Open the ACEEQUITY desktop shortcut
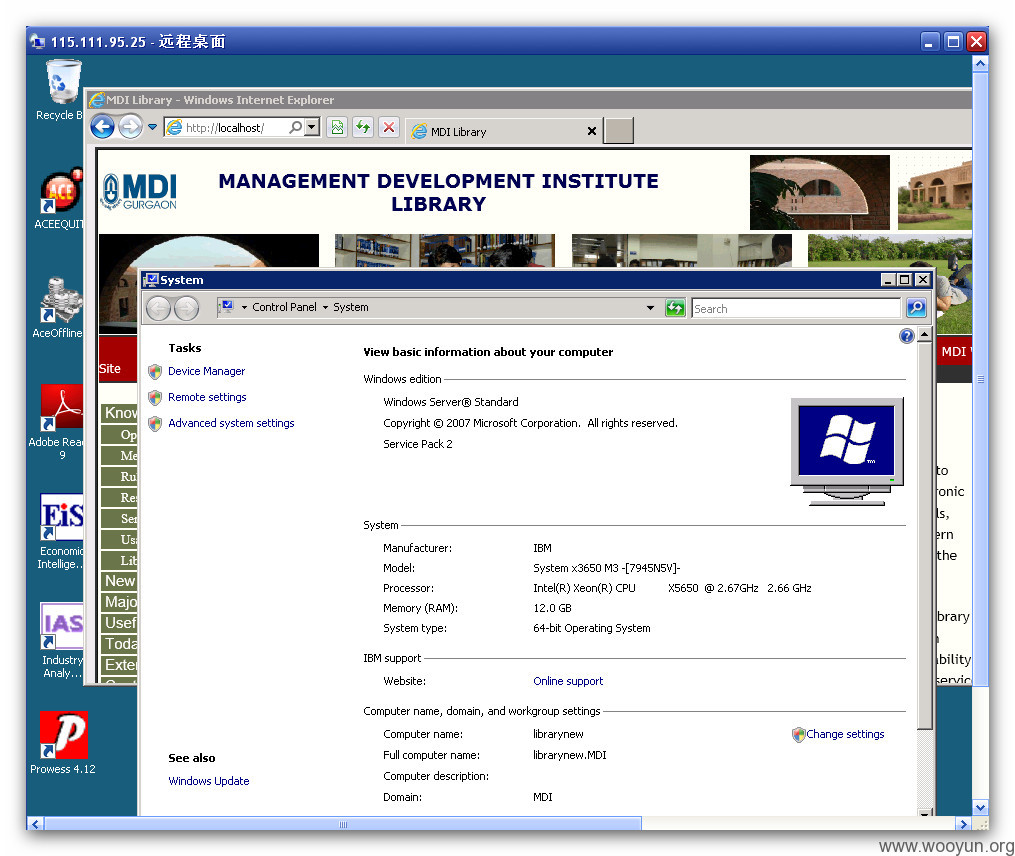 [x=60, y=199]
